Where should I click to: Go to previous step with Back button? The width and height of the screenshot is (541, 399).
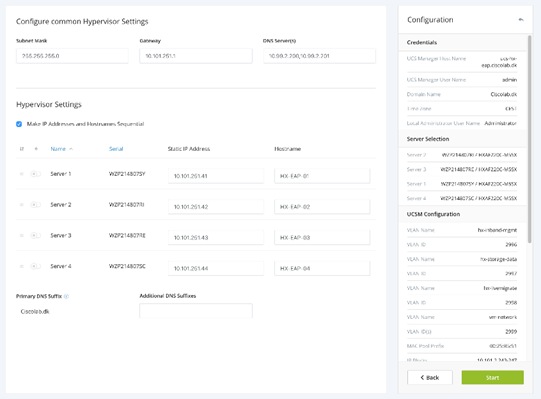[430, 378]
